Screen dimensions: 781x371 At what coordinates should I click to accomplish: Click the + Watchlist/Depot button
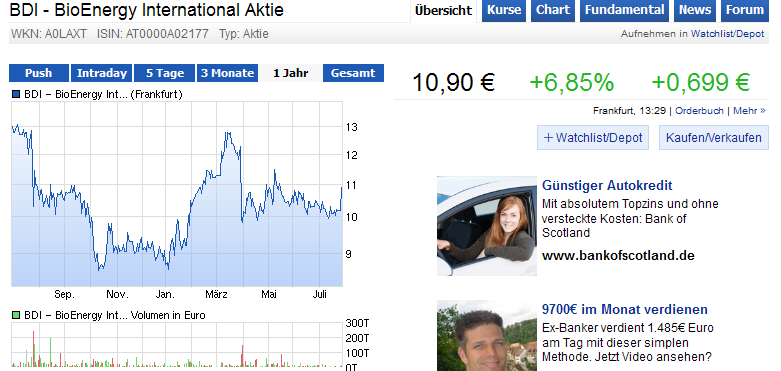(593, 137)
